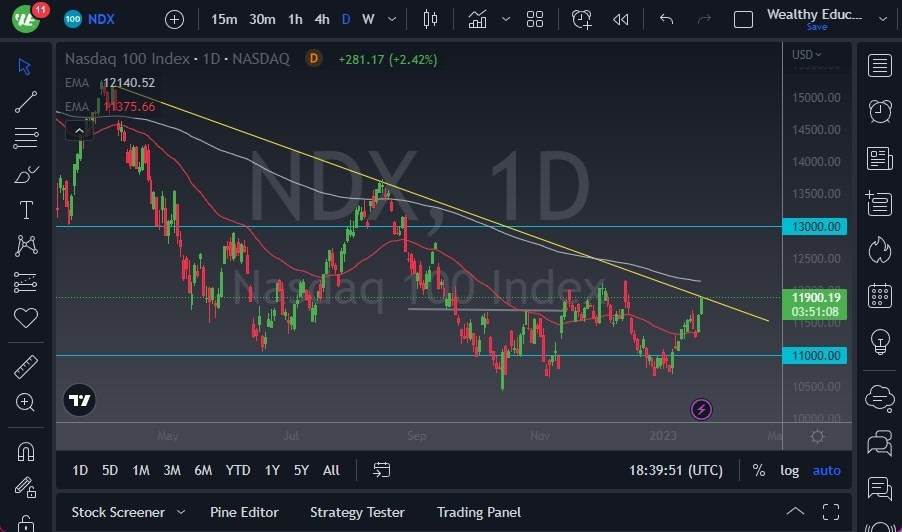Toggle magnet mode

pyautogui.click(x=25, y=451)
